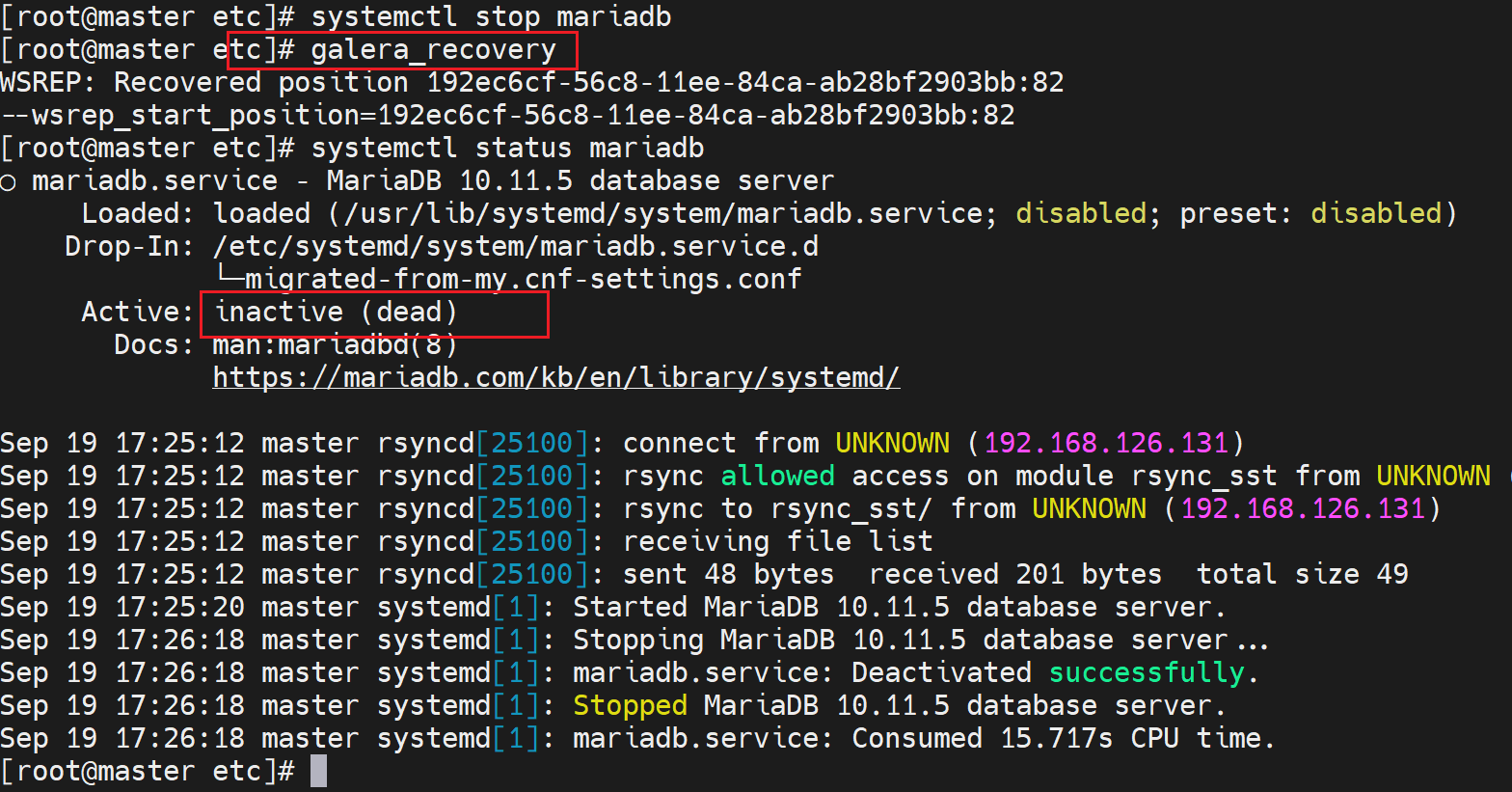Click the migrated-from-my.cnf-settings.conf filename

coord(523,280)
